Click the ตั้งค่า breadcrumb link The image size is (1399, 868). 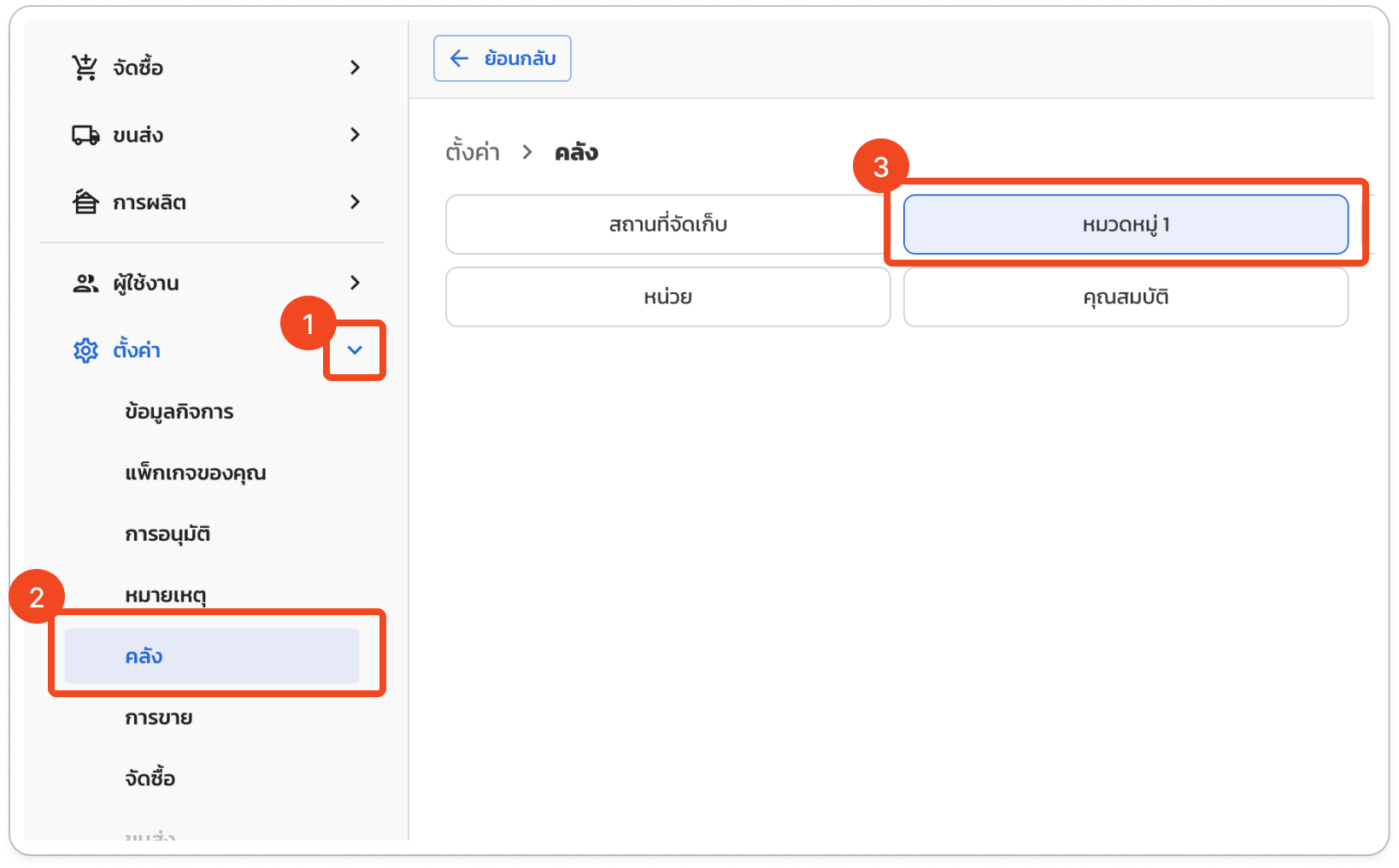pos(473,153)
